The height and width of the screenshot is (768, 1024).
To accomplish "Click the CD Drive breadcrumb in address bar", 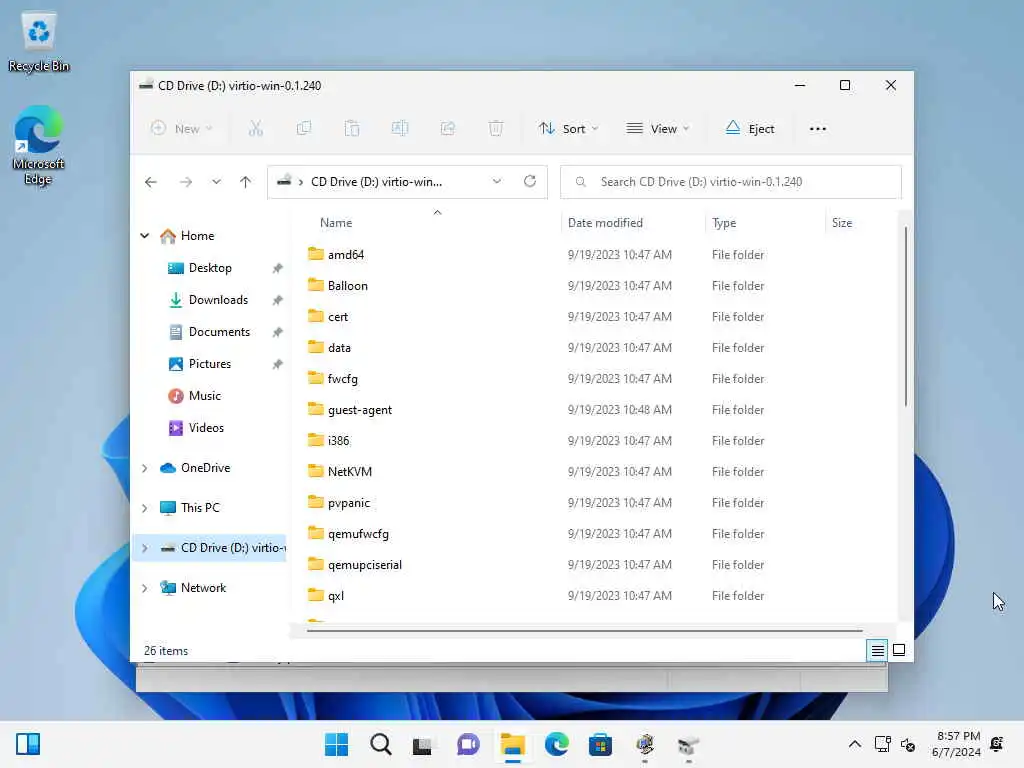I will coord(376,182).
